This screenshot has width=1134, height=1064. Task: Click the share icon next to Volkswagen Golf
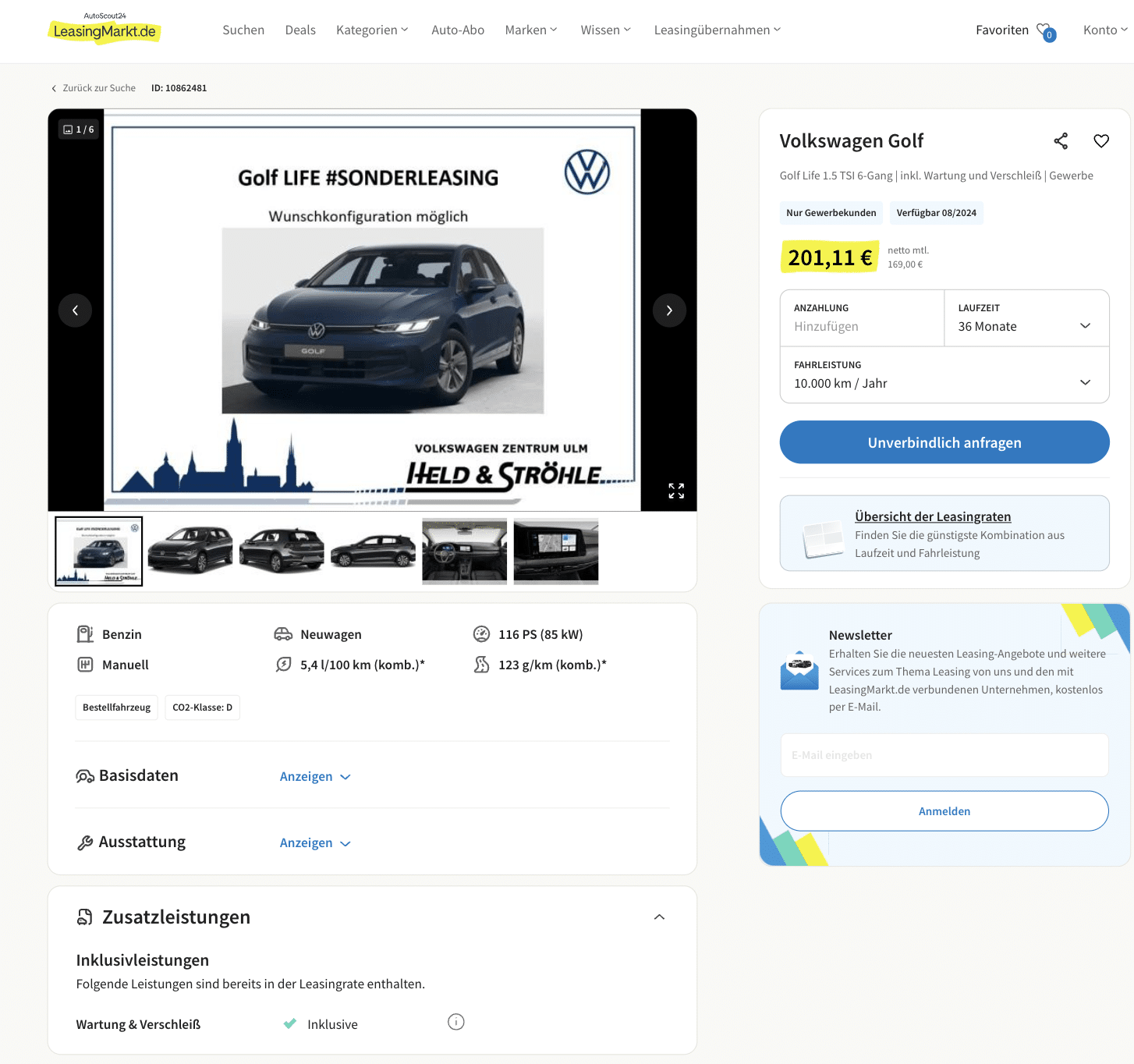(1061, 141)
